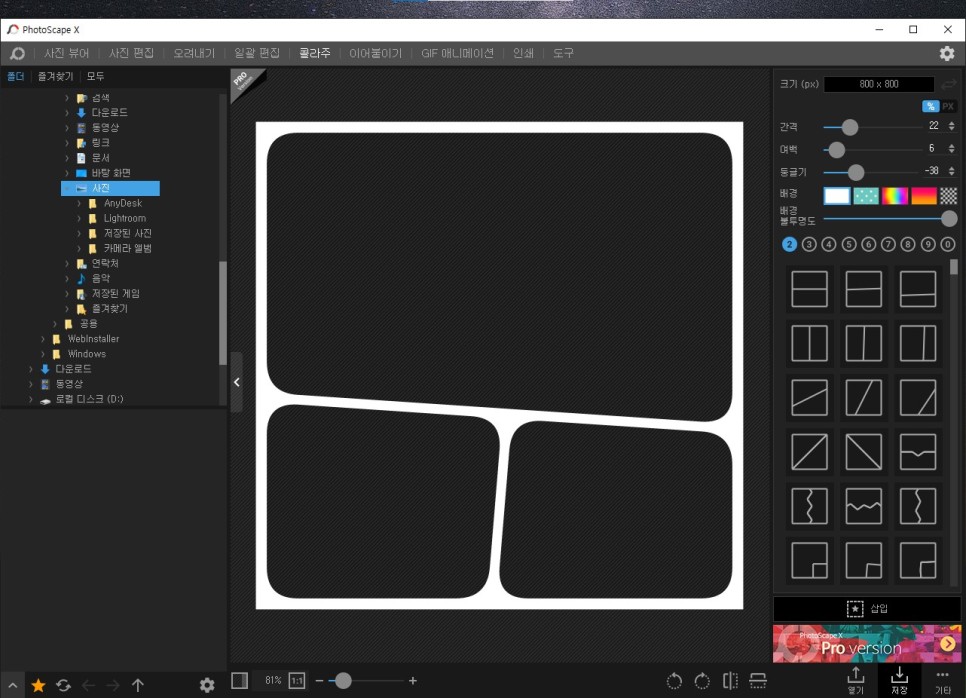
Task: Pick the white background swatch
Action: point(837,196)
